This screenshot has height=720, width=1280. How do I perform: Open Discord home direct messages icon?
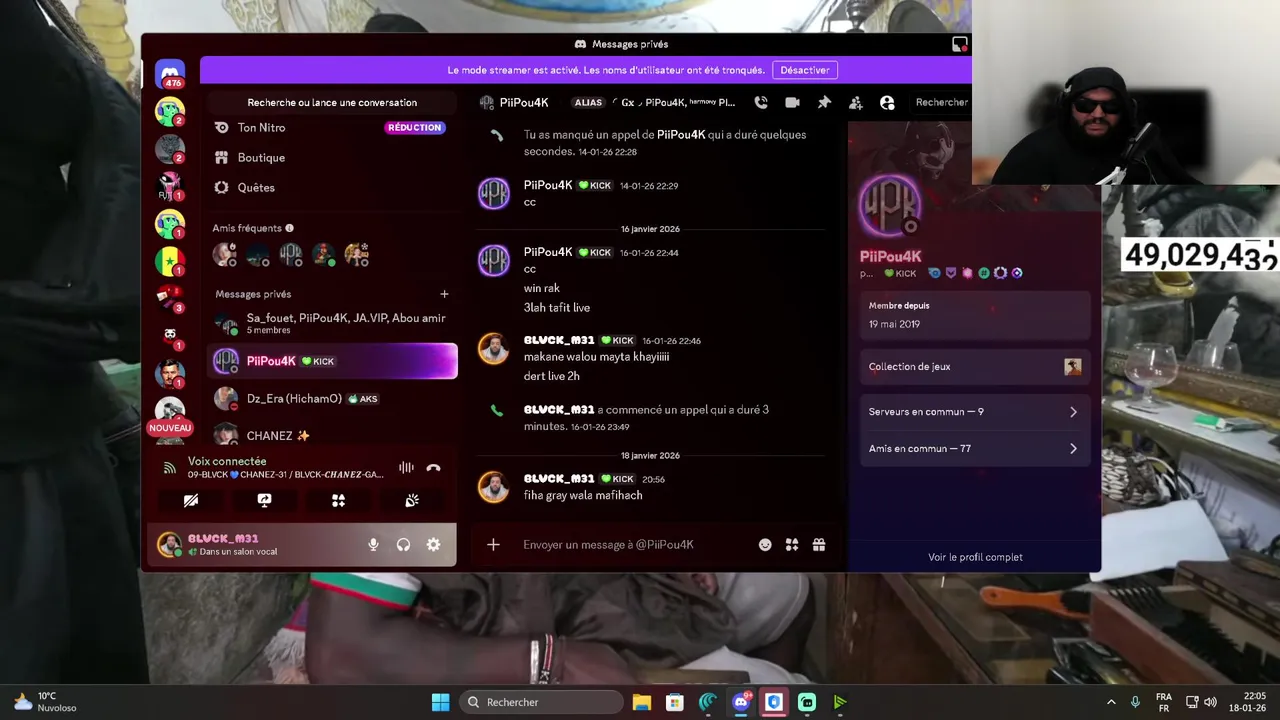point(170,73)
